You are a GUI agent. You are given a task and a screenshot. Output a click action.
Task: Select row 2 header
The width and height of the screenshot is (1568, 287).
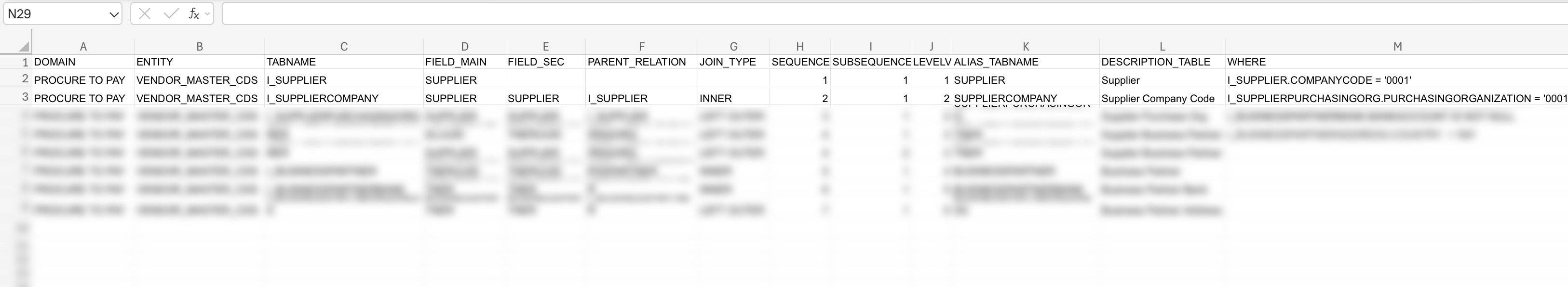[x=25, y=79]
